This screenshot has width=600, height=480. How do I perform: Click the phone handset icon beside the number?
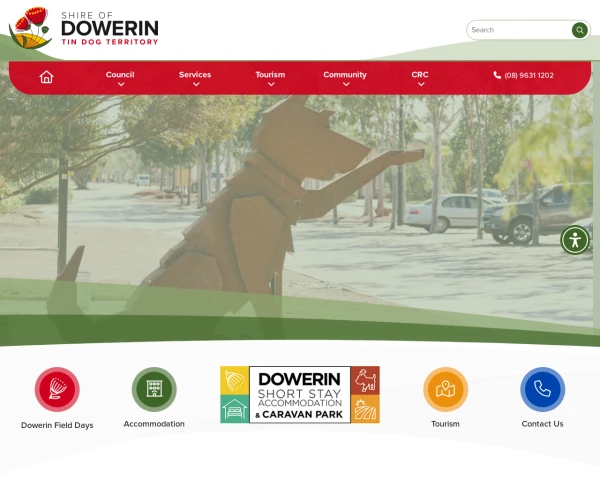coord(497,75)
